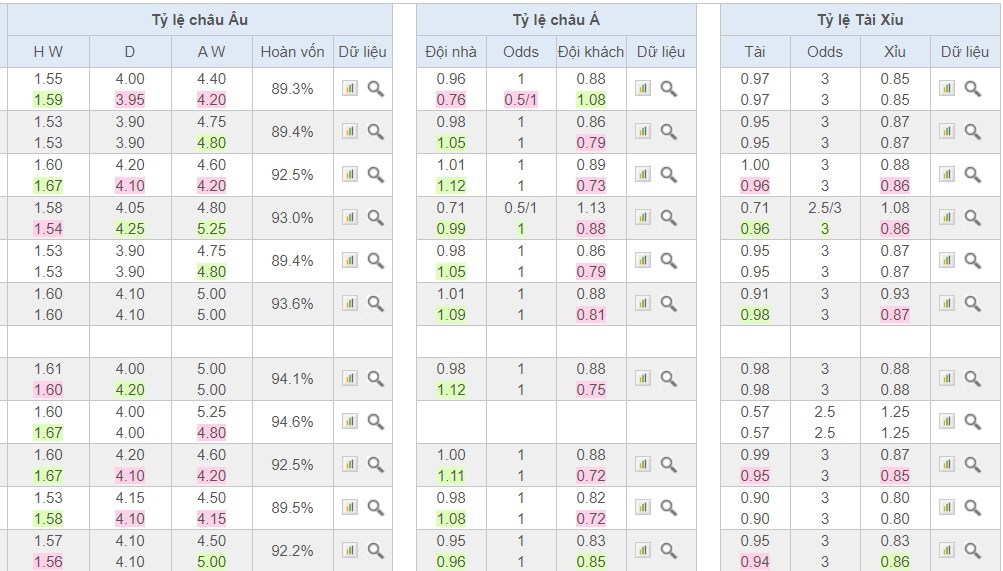This screenshot has width=1003, height=571.
Task: Click magnifier icon in European 94.6% row
Action: pos(375,422)
